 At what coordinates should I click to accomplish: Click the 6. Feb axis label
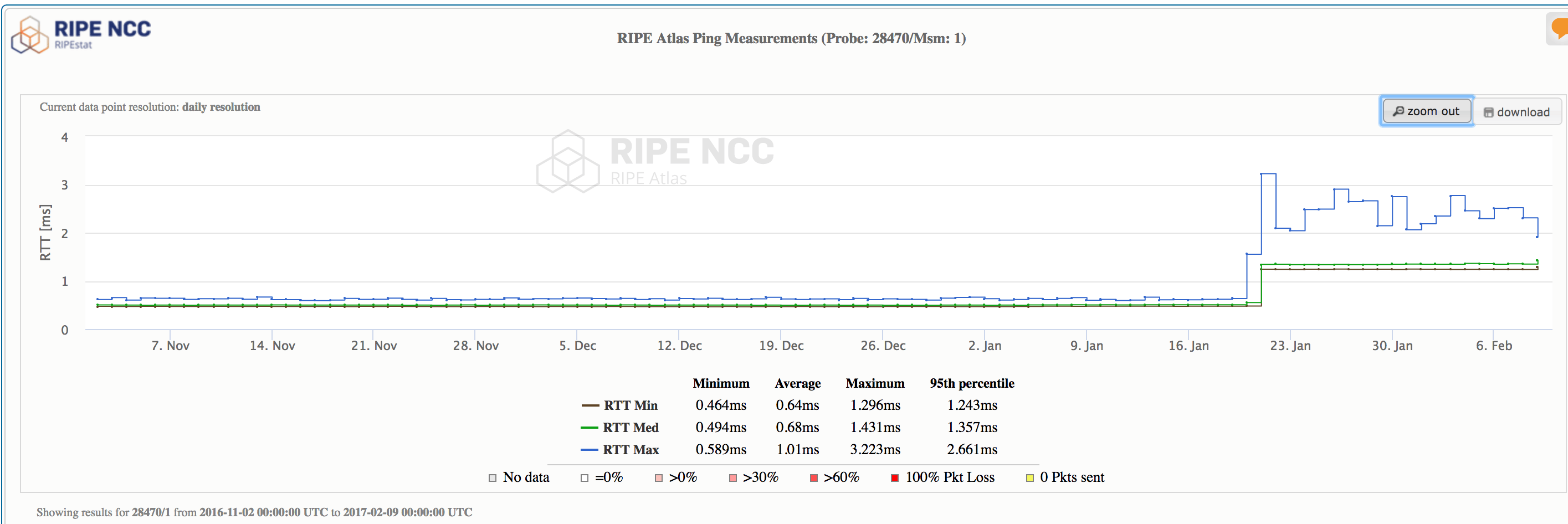[x=1494, y=346]
